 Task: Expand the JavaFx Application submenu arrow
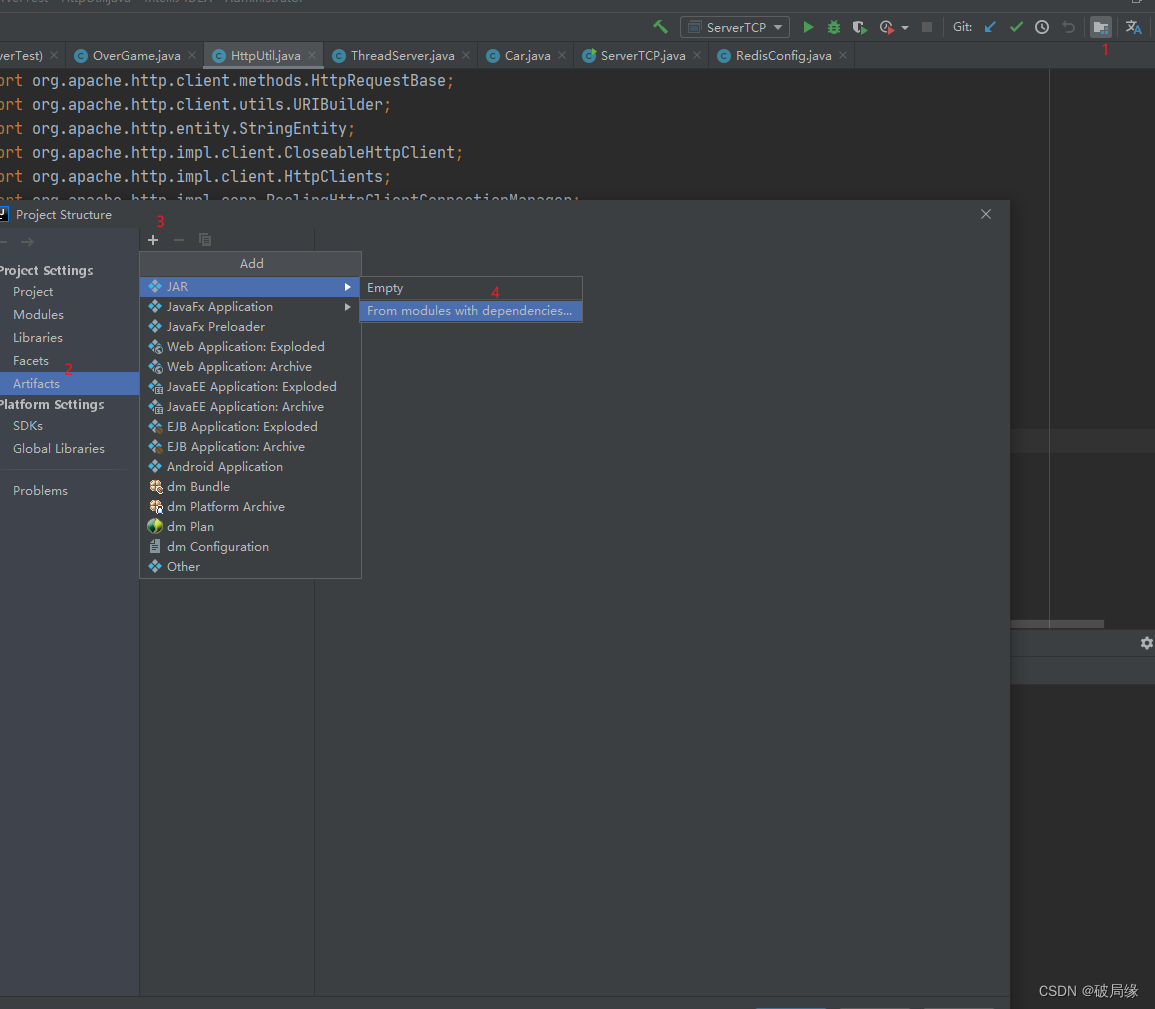(347, 306)
